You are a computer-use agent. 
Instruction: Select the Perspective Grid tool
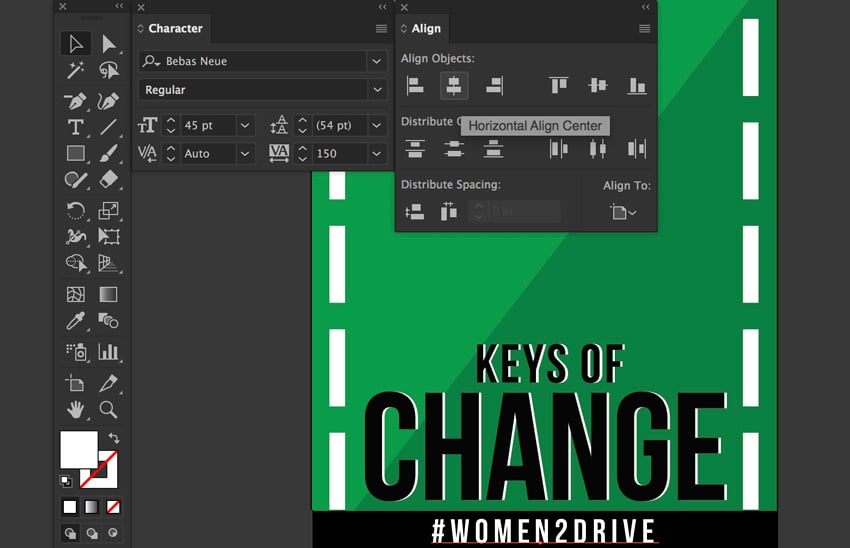pos(108,263)
